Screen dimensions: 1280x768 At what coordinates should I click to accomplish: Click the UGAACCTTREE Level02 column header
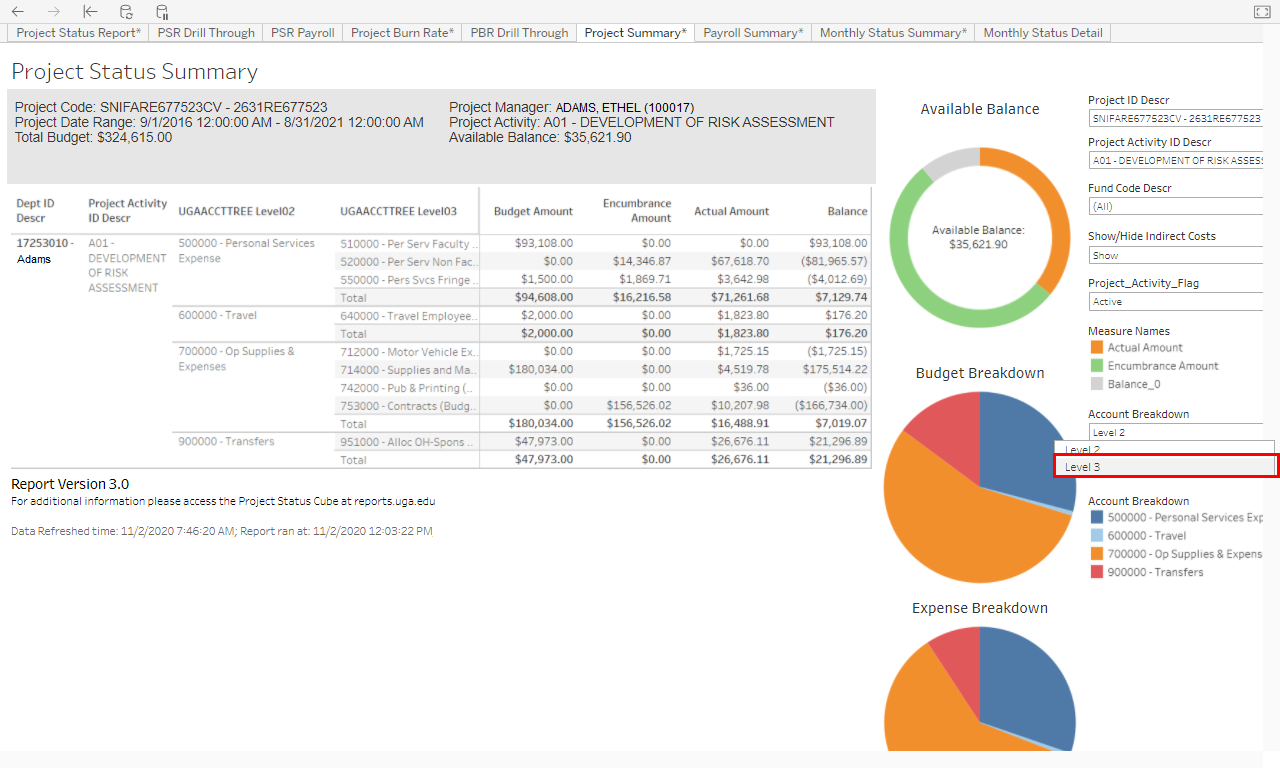point(236,211)
